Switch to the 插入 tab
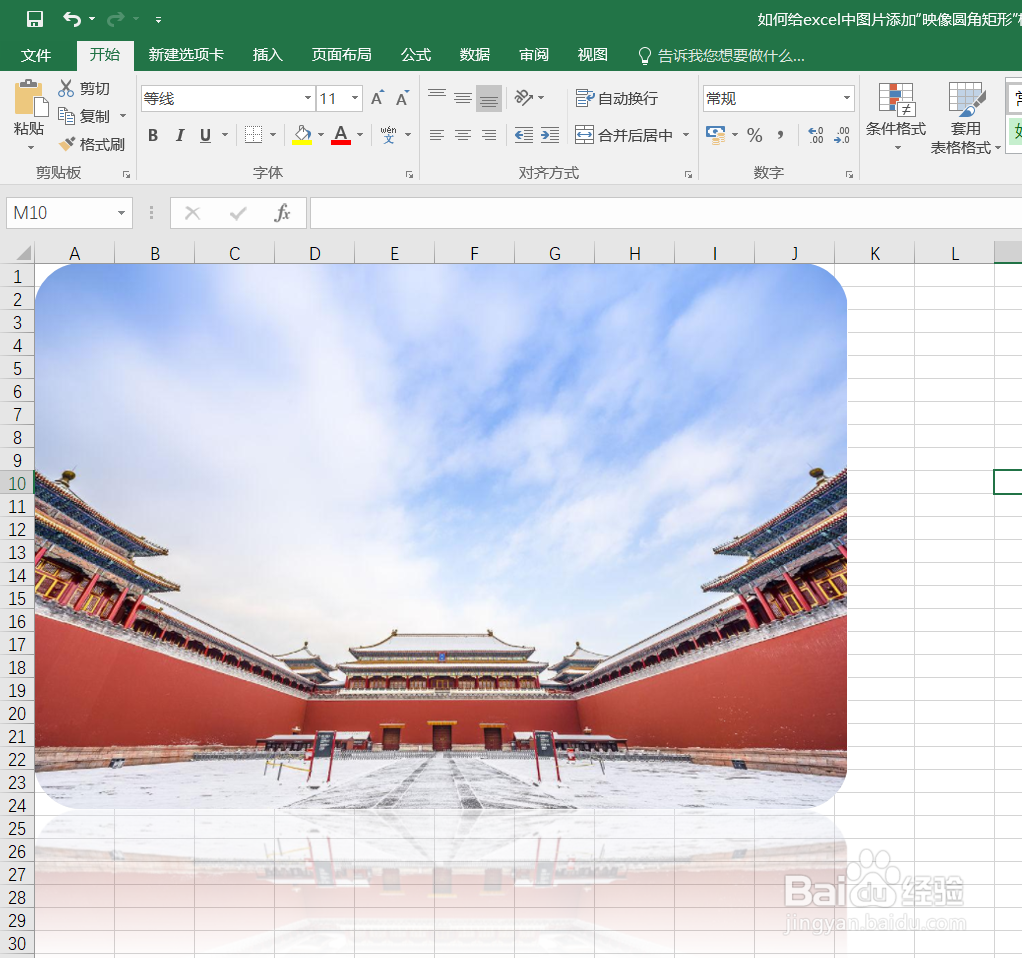The height and width of the screenshot is (958, 1022). 268,55
